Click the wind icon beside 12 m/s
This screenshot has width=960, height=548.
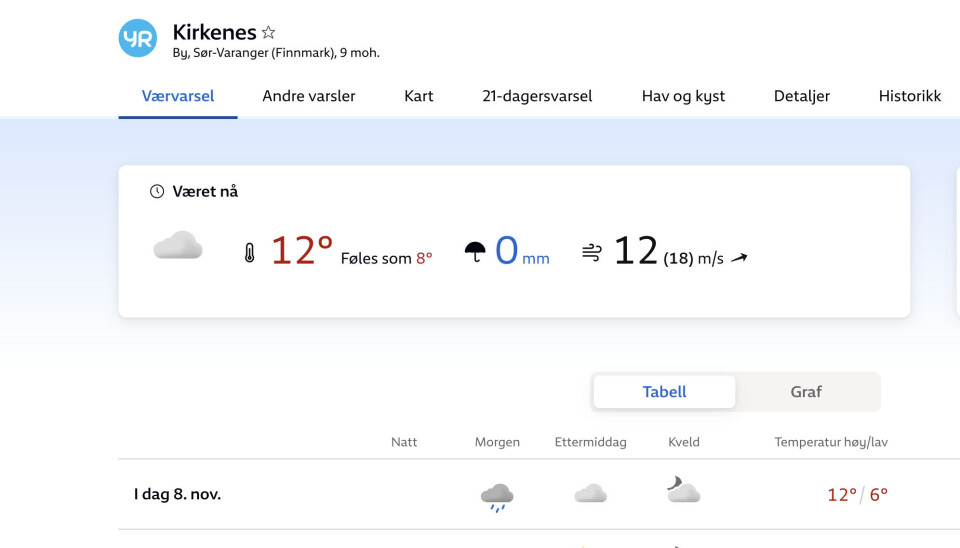[591, 253]
